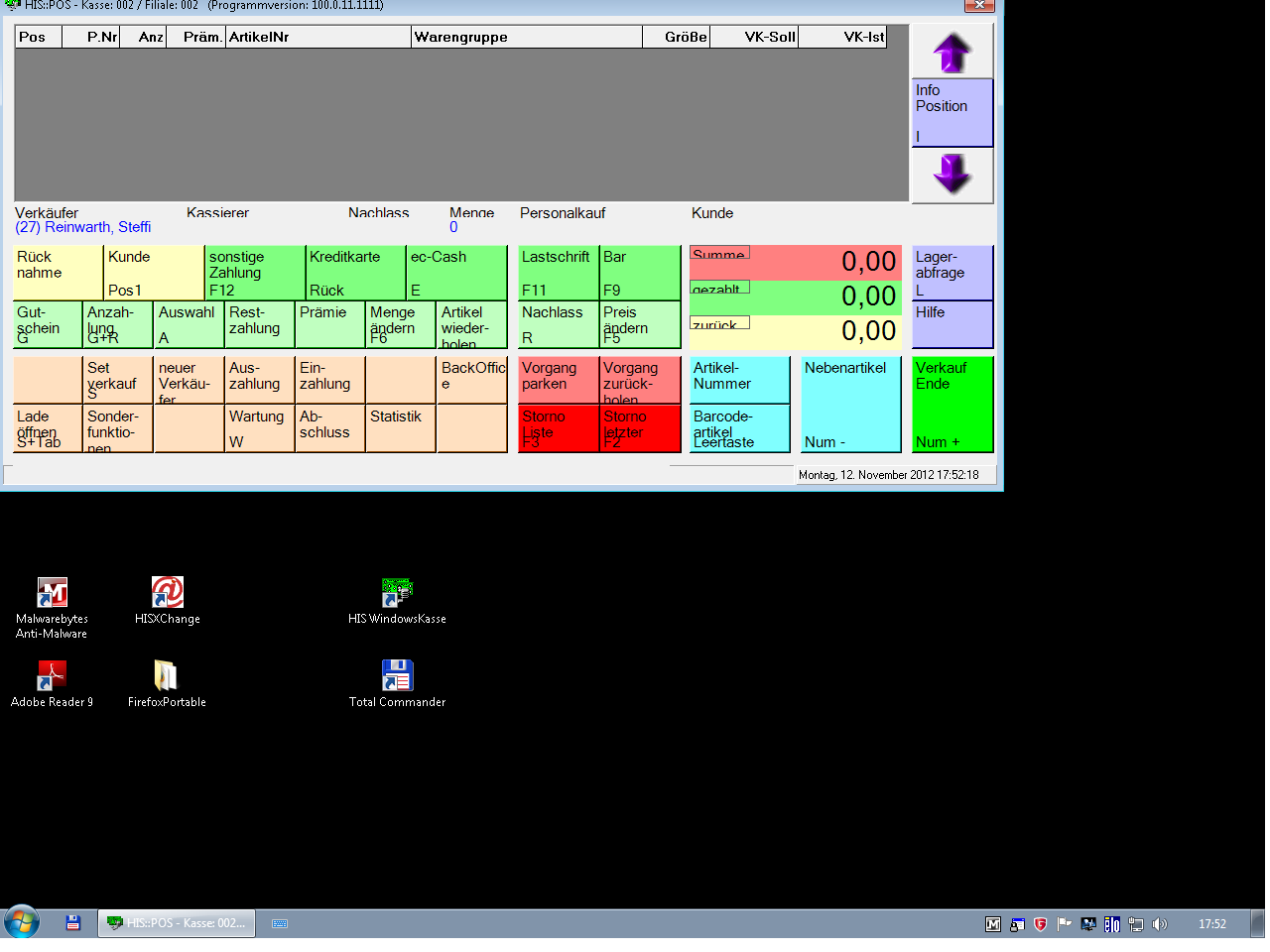
Task: Click the Wartung W button
Action: pyautogui.click(x=260, y=428)
